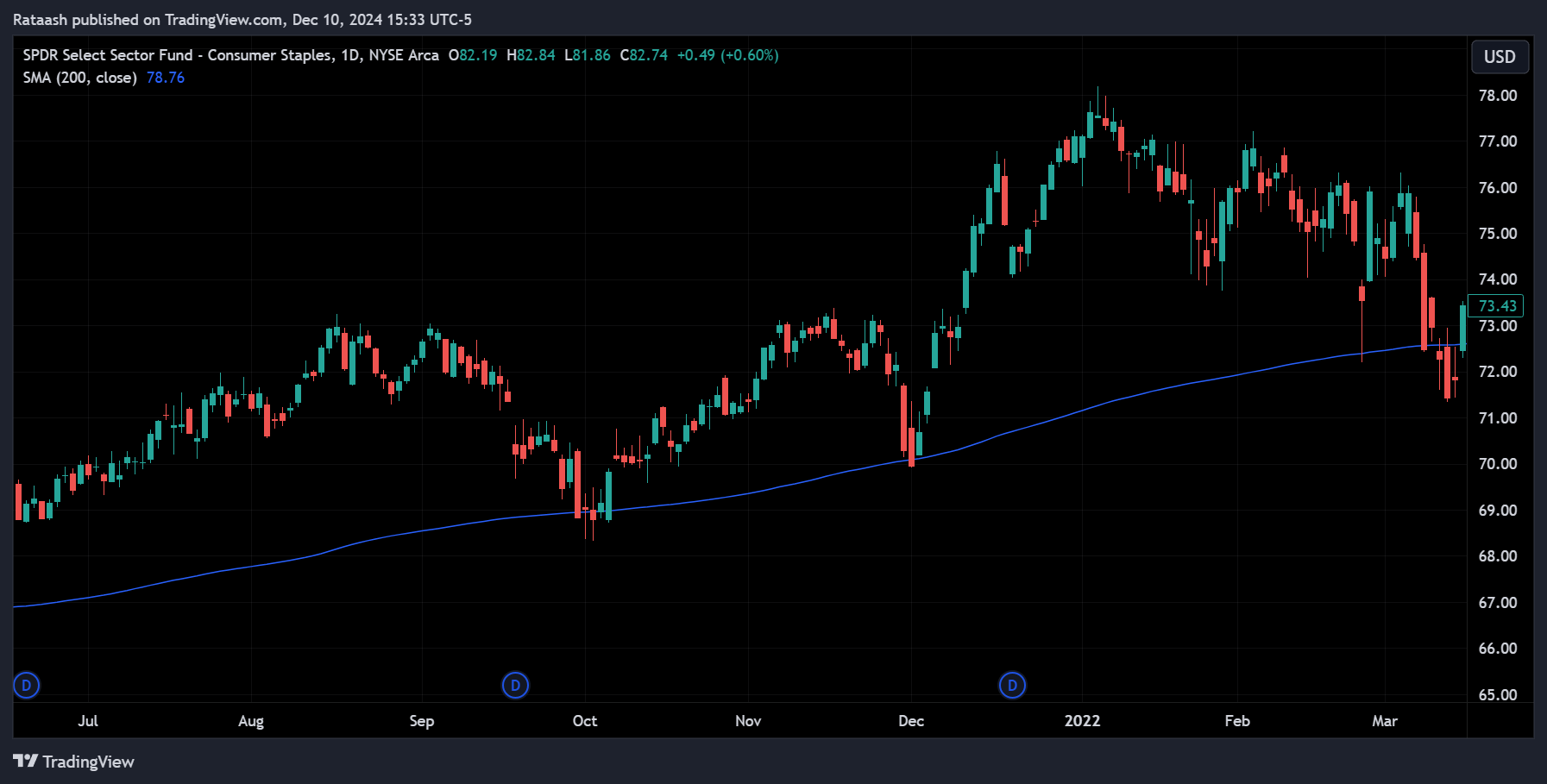Viewport: 1547px width, 784px height.
Task: Click the SMA value 78.76
Action: pos(166,78)
